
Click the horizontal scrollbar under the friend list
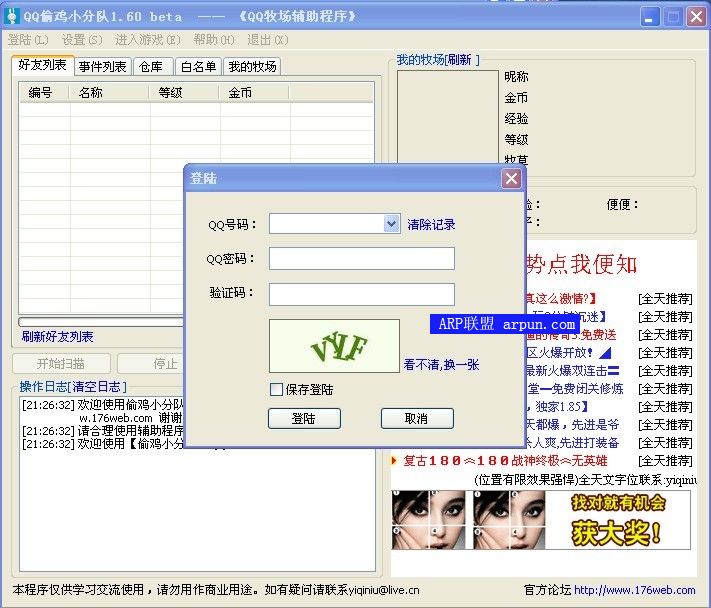[102, 322]
